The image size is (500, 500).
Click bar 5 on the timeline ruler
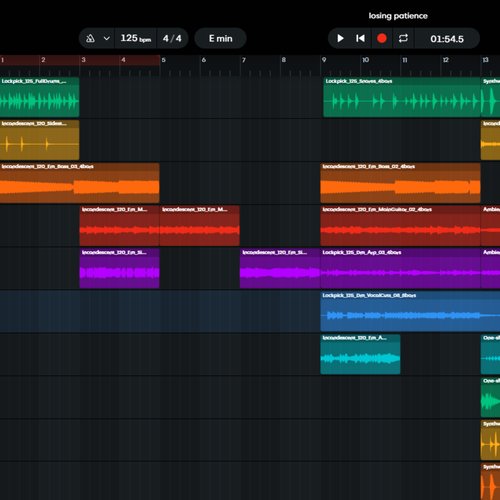(163, 60)
